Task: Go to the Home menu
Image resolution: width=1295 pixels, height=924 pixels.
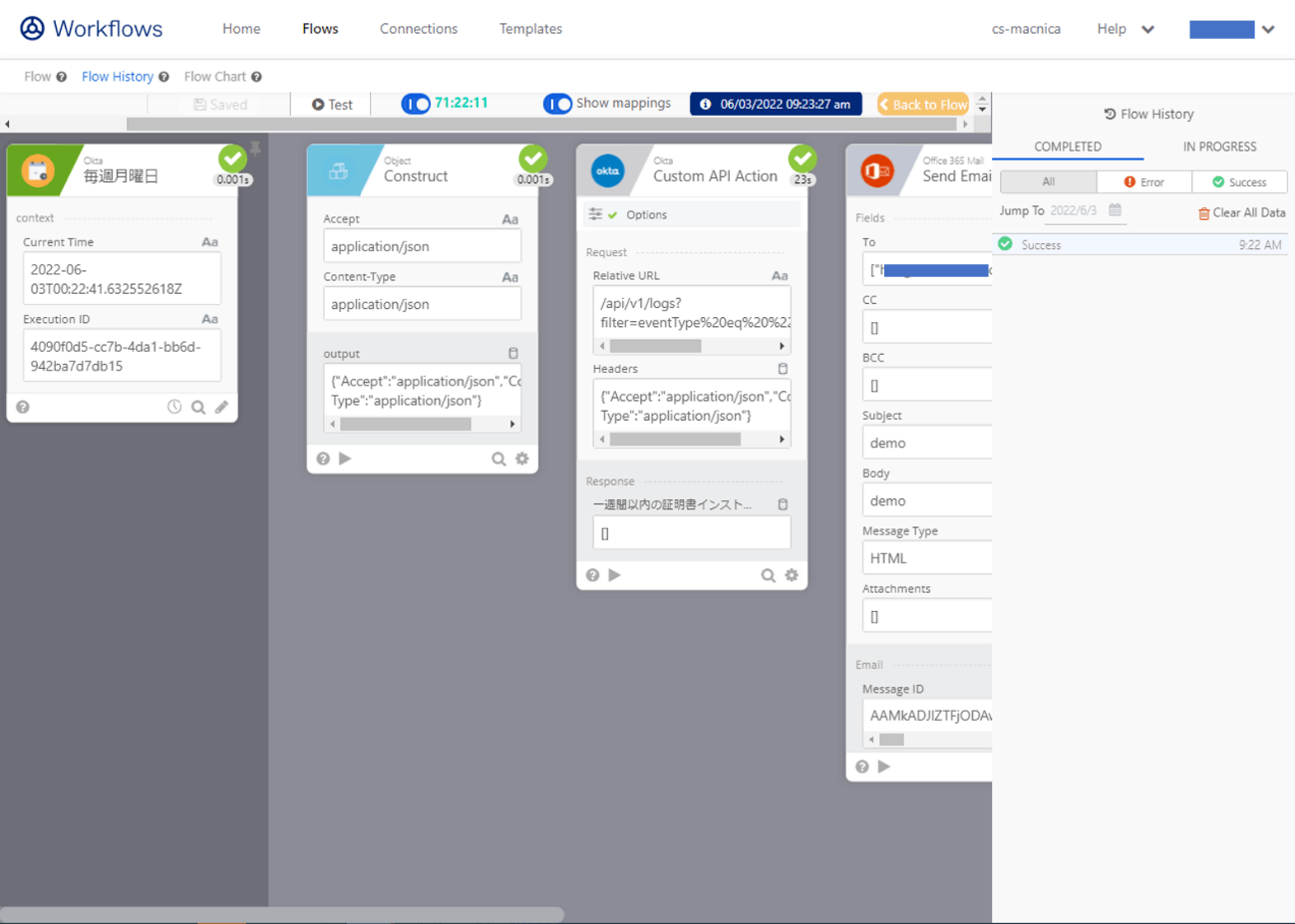Action: tap(241, 29)
